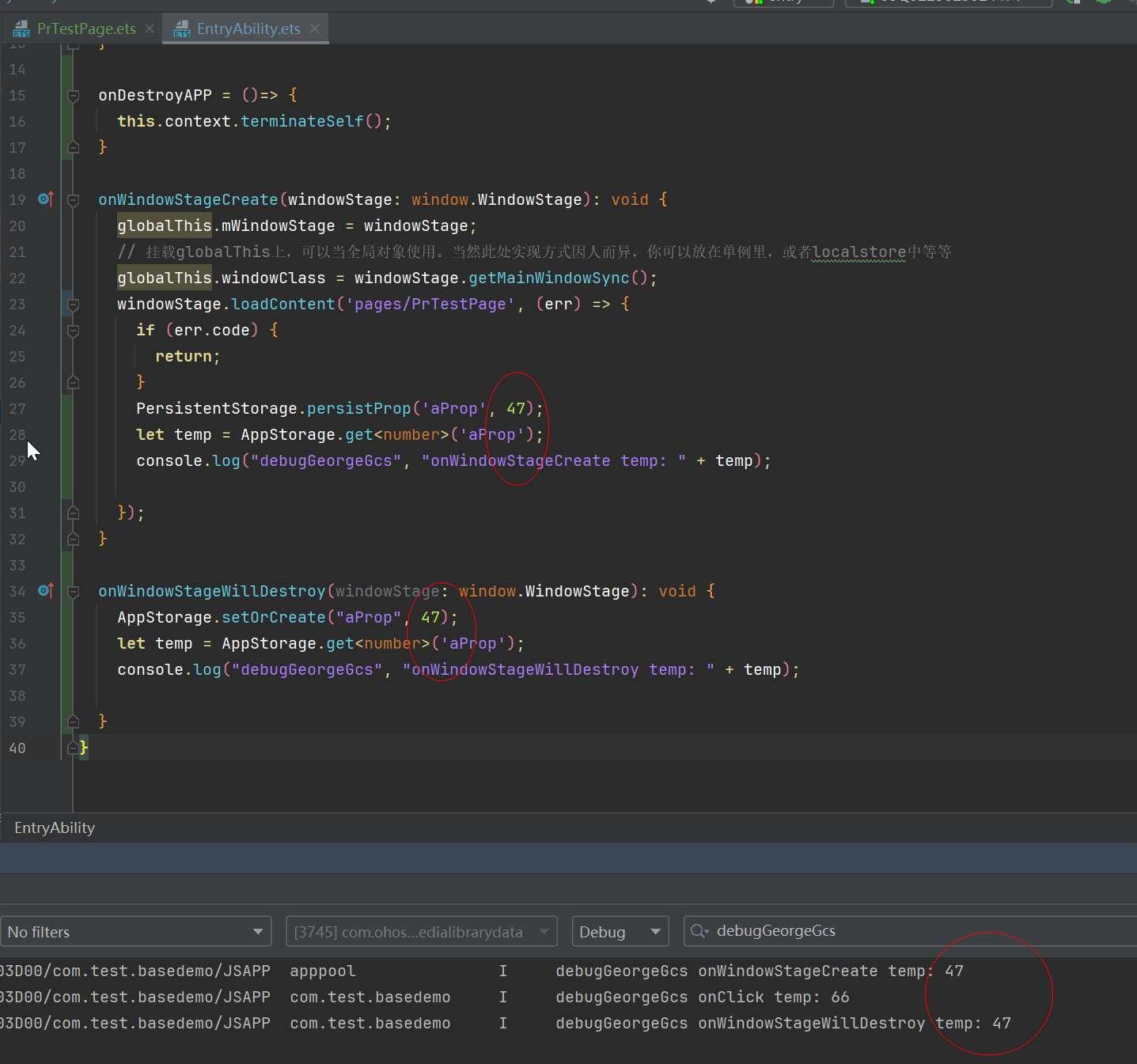This screenshot has height=1064, width=1137.
Task: Close the PrTestPage.ets tab
Action: tap(150, 29)
